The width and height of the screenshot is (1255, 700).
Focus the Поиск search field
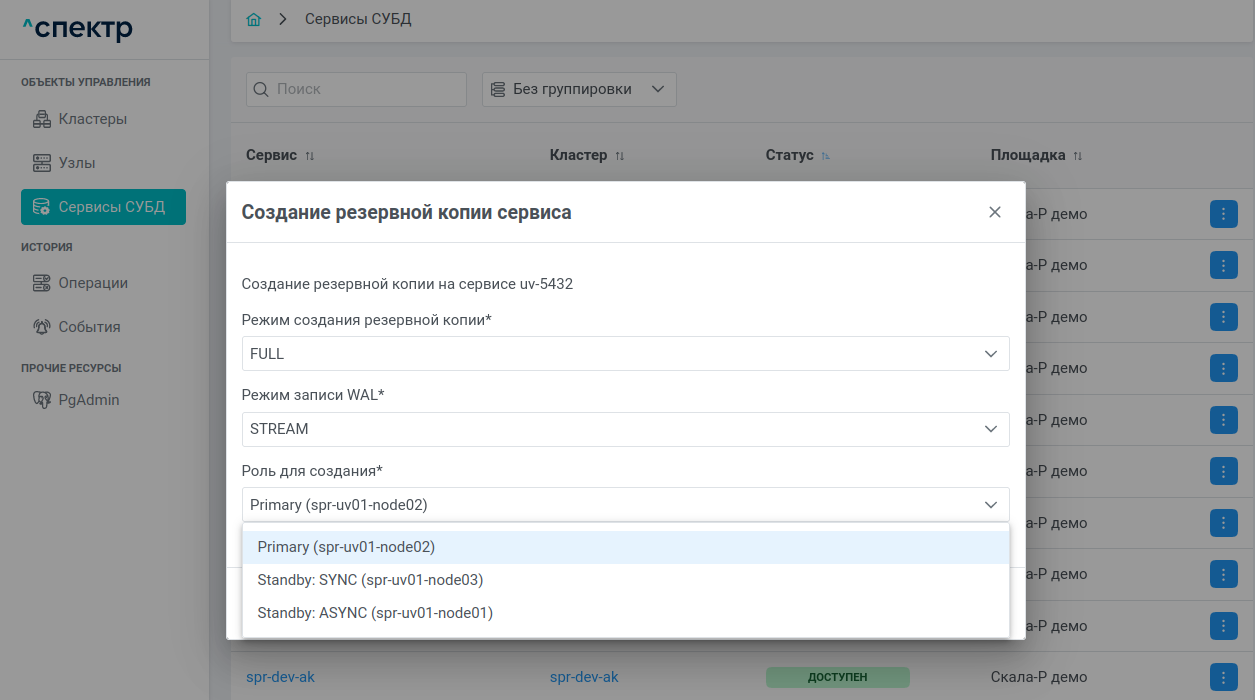click(x=366, y=89)
